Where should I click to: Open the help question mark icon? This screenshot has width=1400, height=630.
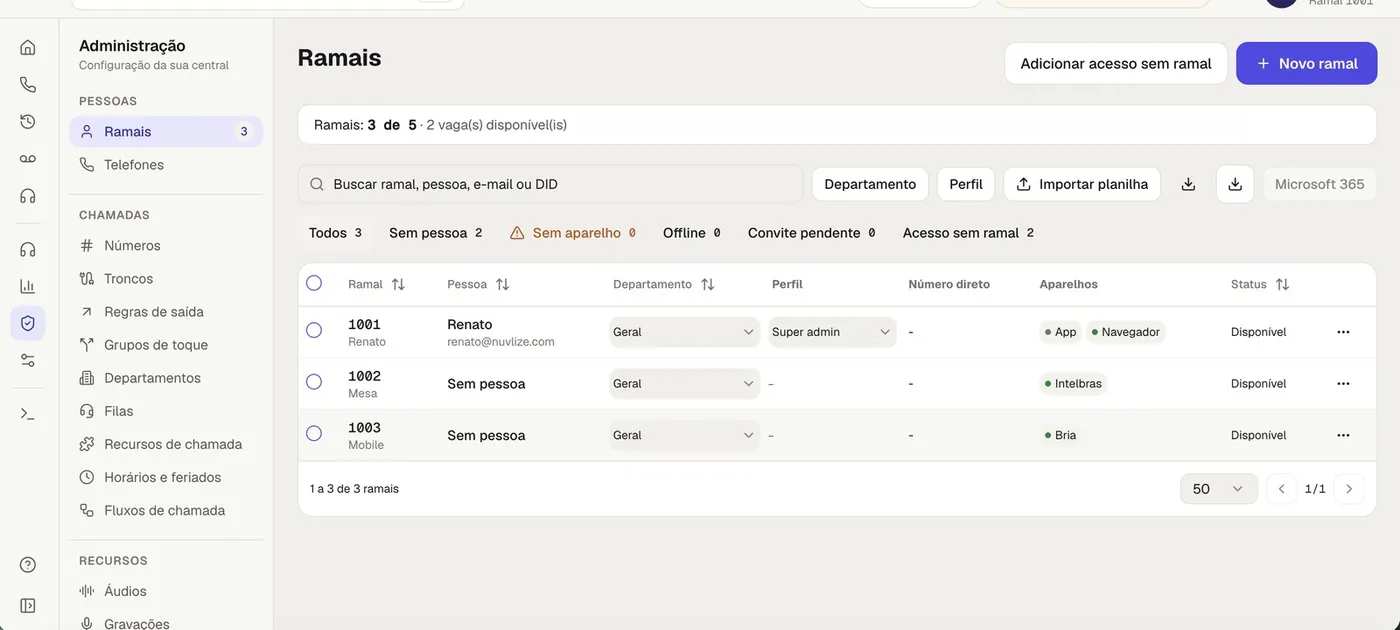[x=28, y=565]
